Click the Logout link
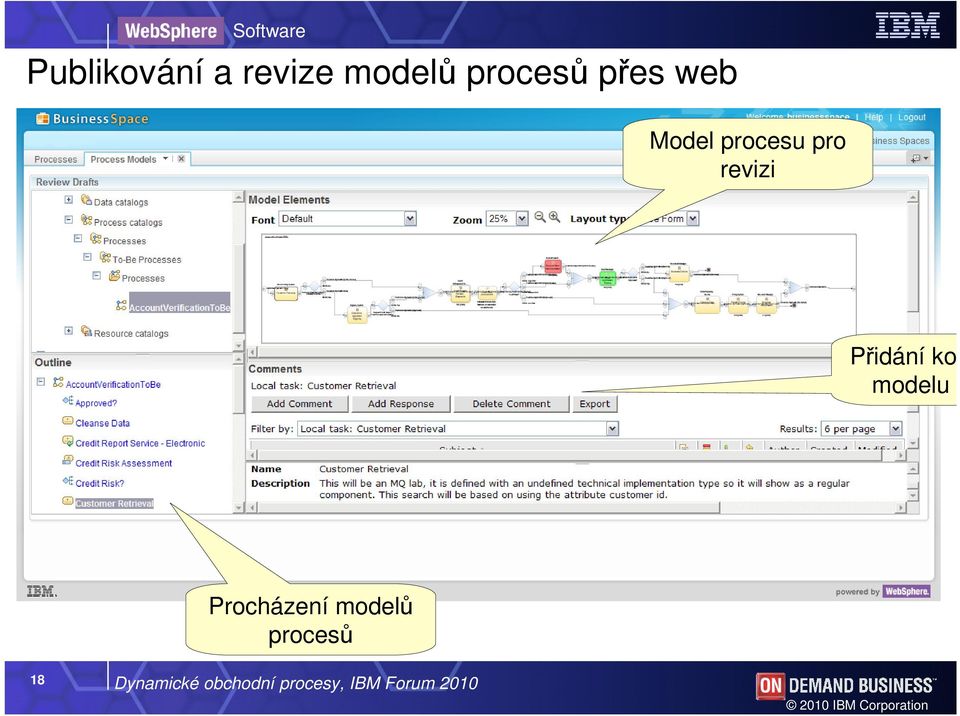 click(x=912, y=117)
